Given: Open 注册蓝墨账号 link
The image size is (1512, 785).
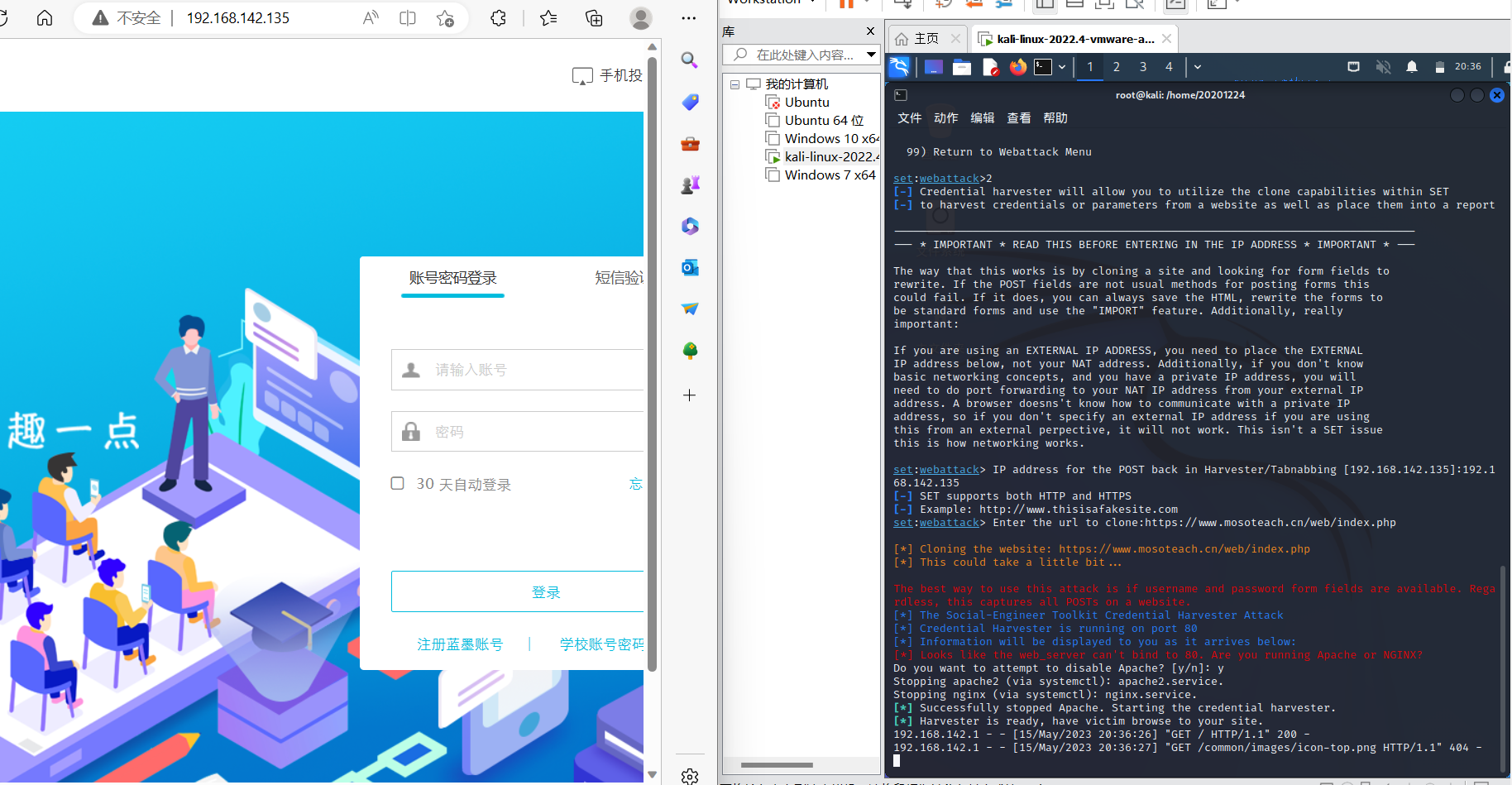Looking at the screenshot, I should coord(460,644).
